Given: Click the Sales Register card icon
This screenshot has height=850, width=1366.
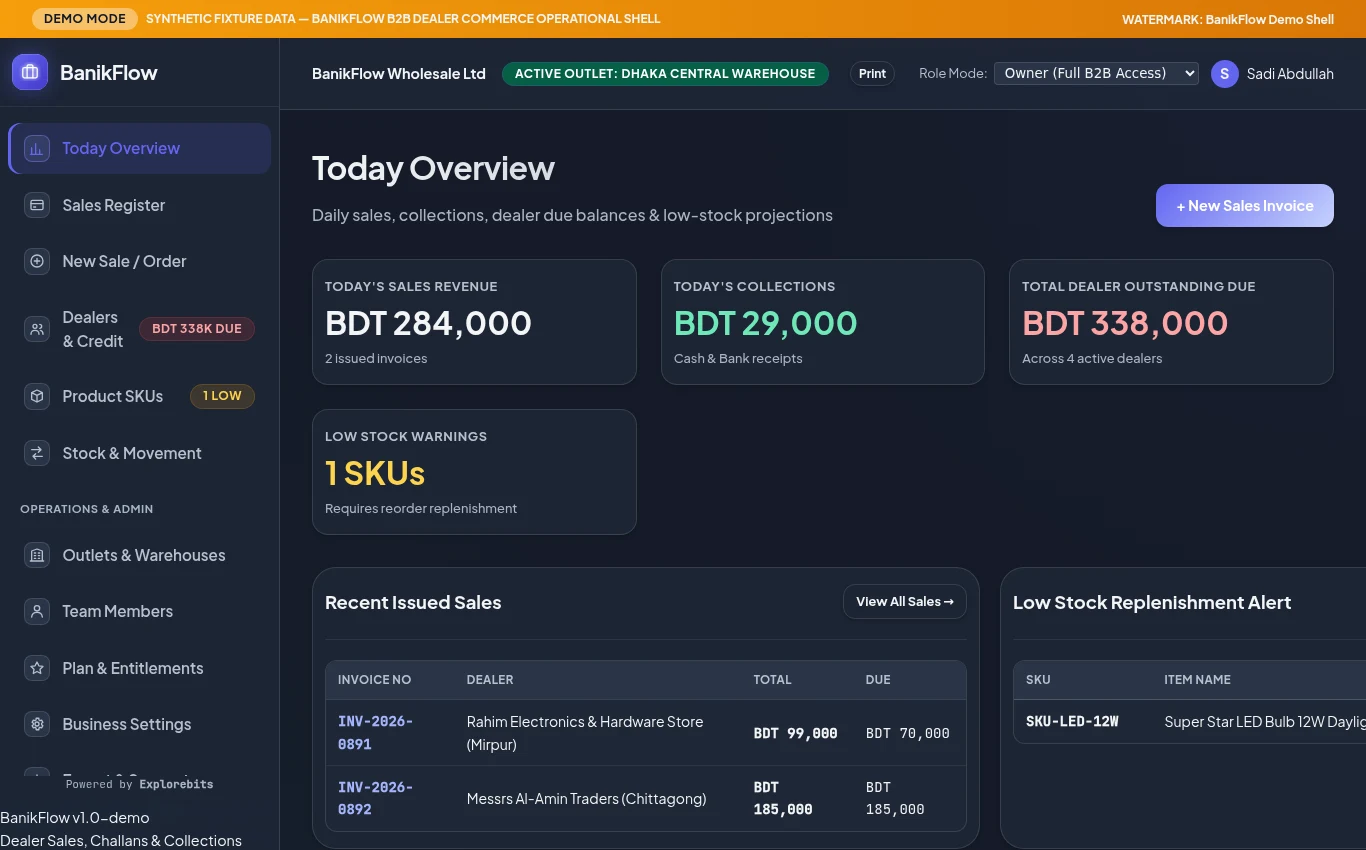Looking at the screenshot, I should (37, 205).
